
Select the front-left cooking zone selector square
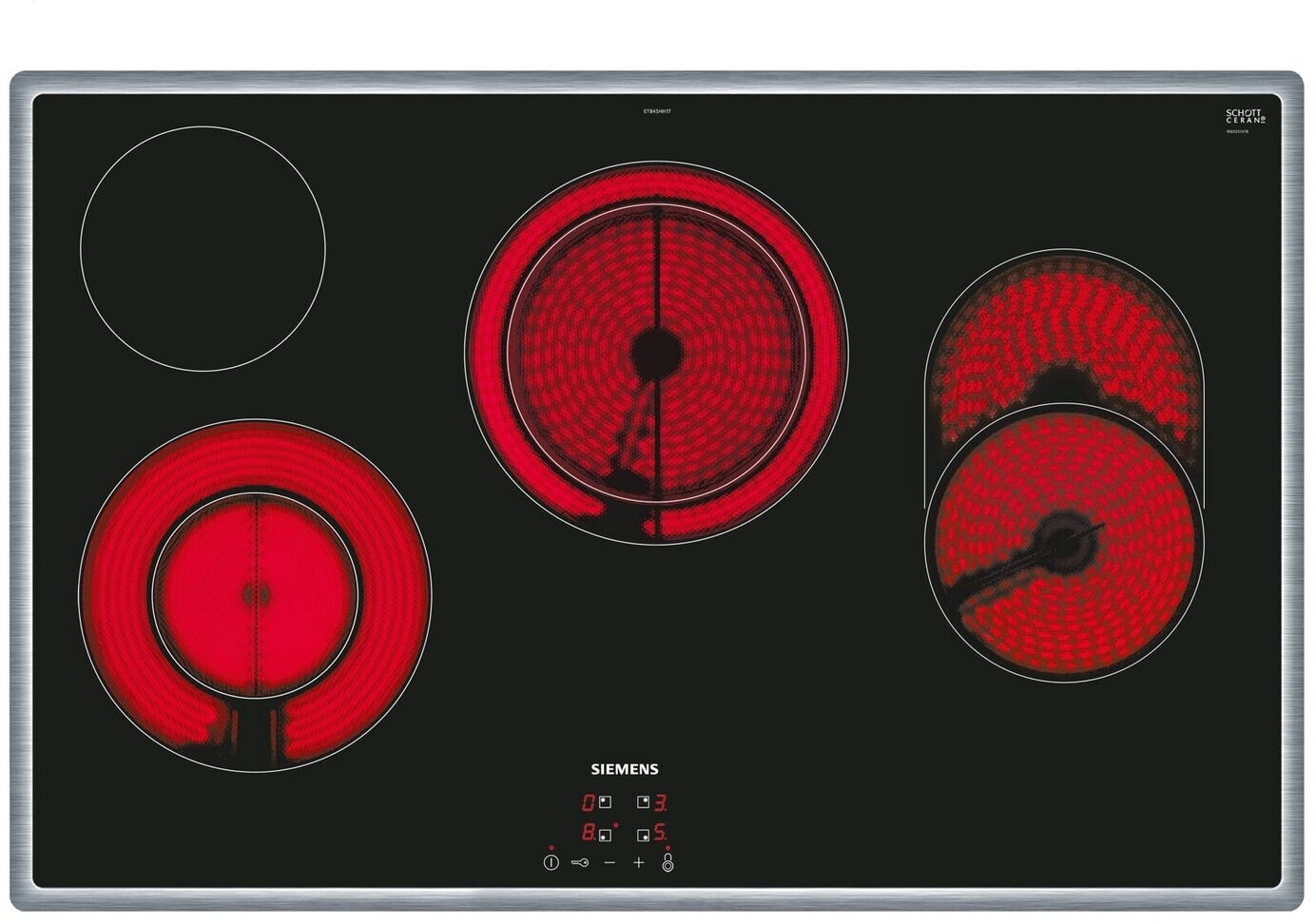605,835
